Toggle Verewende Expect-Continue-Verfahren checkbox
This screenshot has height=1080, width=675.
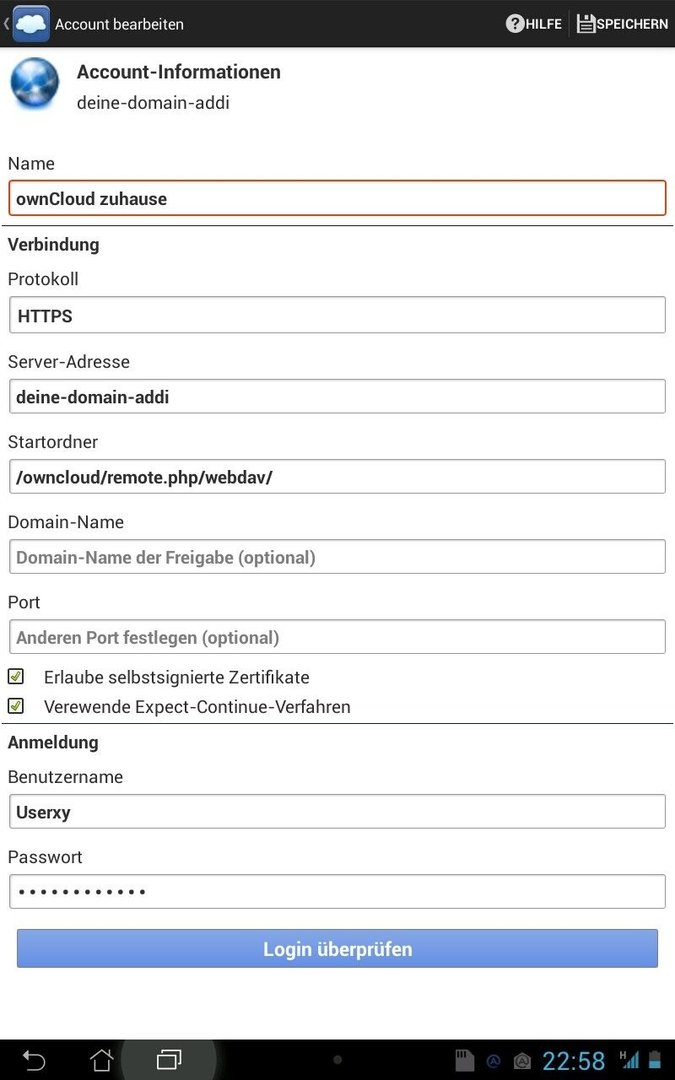[16, 706]
